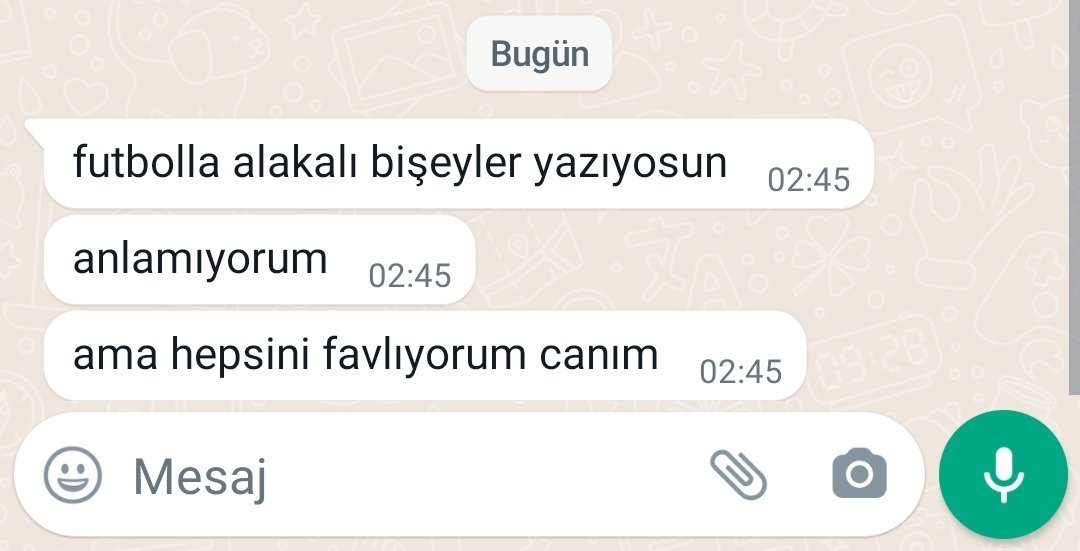Screen dimensions: 1080x551
Task: Select the message 'futbolla alakalı bişeyler yazıyosun'
Action: coord(459,163)
